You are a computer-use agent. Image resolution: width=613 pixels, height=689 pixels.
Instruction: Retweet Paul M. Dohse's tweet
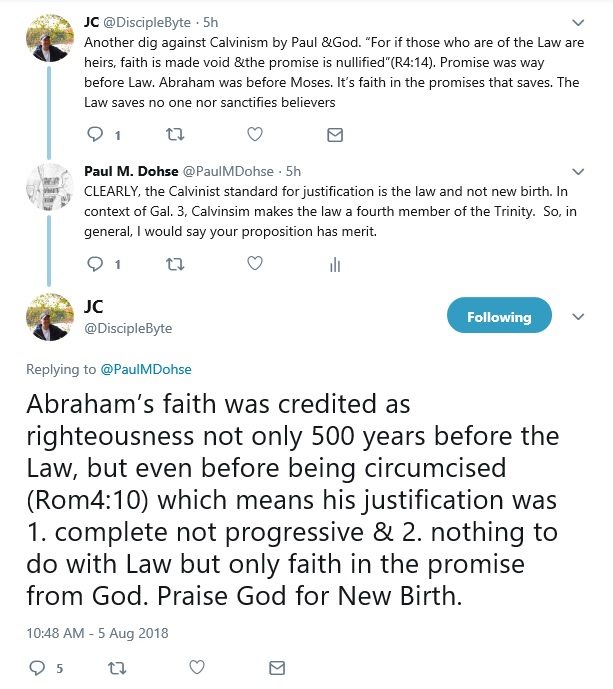click(176, 264)
